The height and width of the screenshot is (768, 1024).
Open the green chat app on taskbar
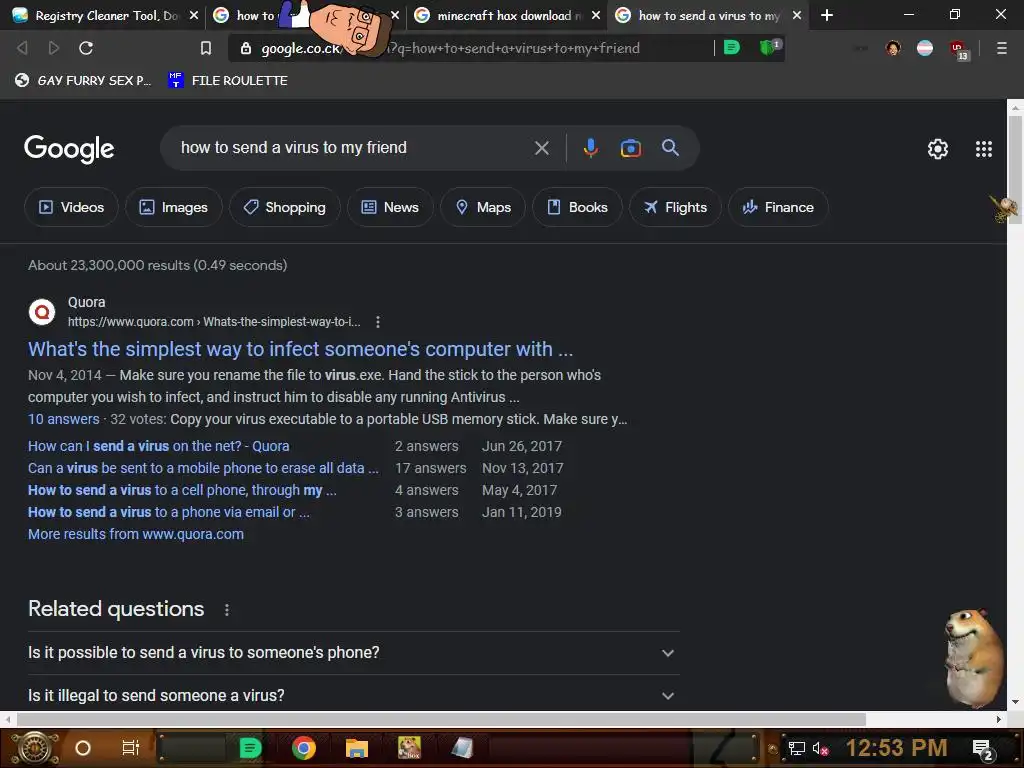tap(250, 748)
